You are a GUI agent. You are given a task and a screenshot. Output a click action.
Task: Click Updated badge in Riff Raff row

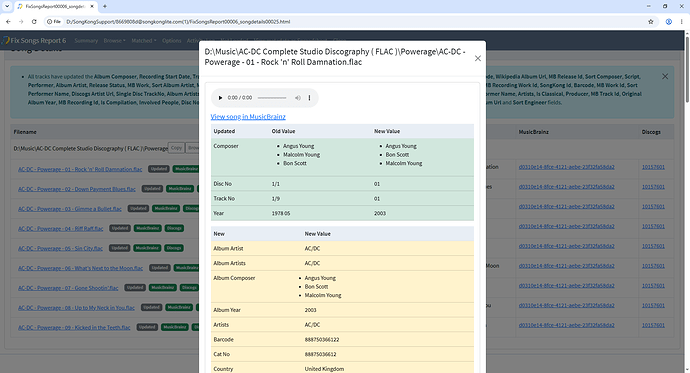(120, 228)
